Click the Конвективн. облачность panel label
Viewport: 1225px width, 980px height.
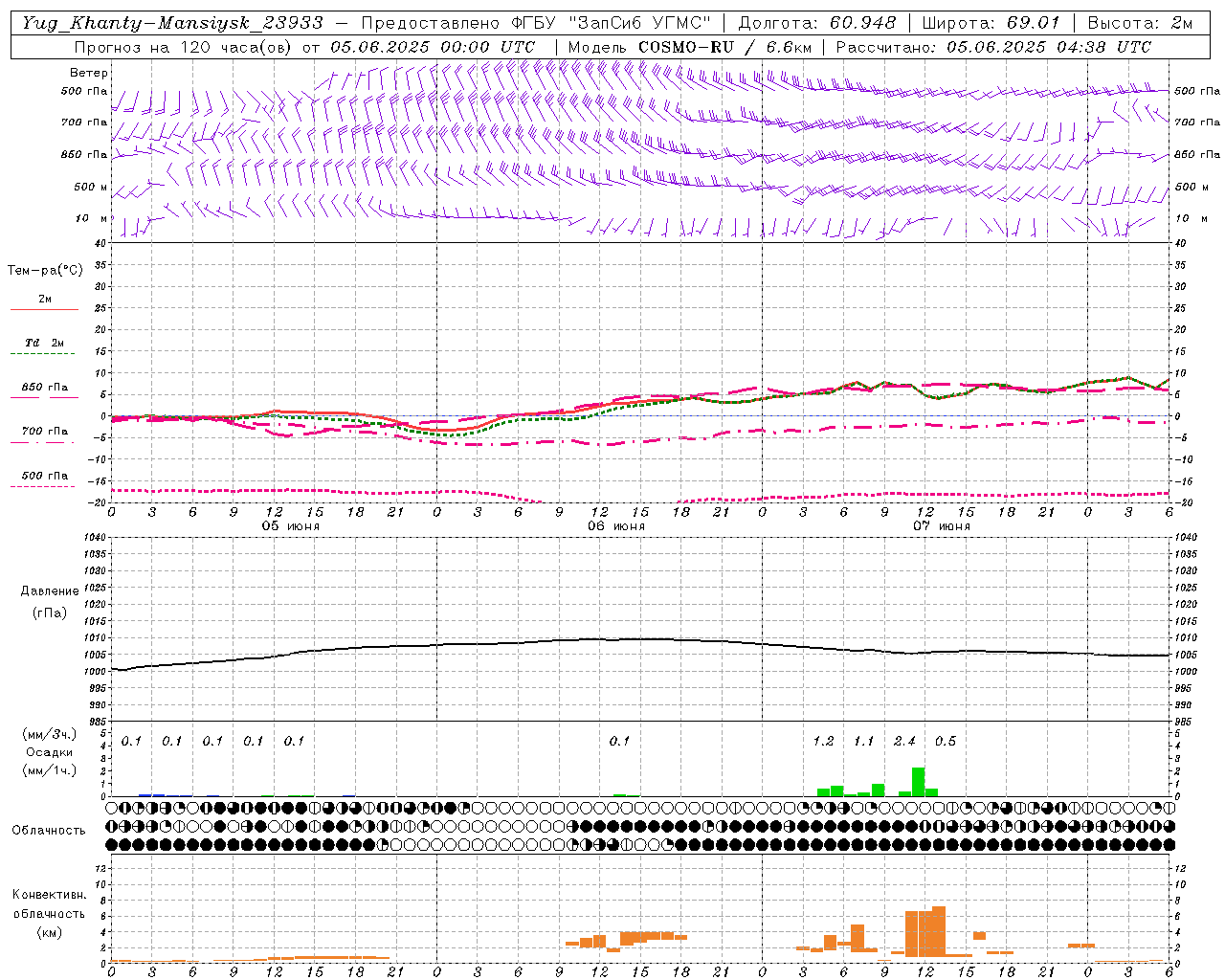coord(49,904)
